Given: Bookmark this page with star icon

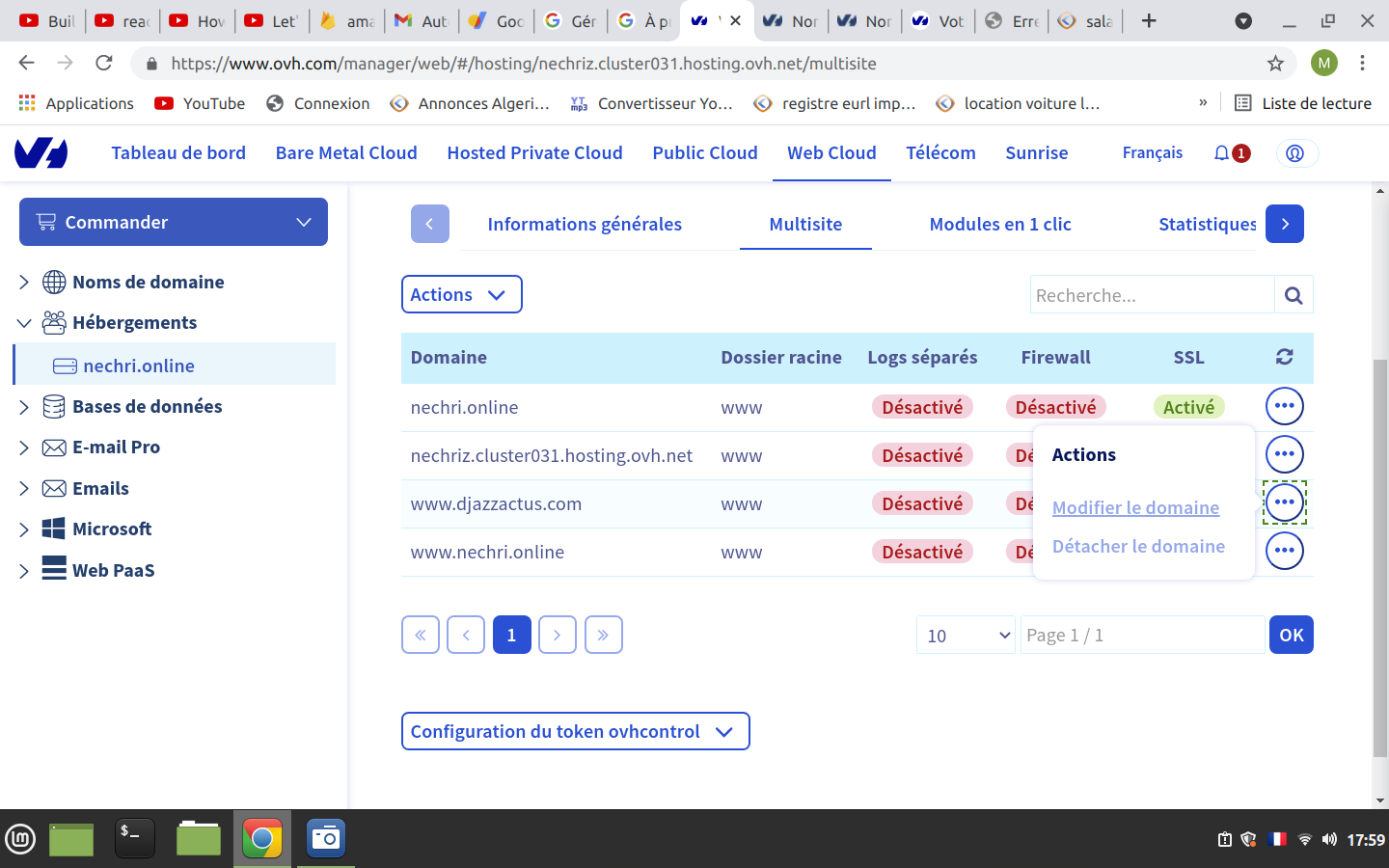Looking at the screenshot, I should point(1275,64).
